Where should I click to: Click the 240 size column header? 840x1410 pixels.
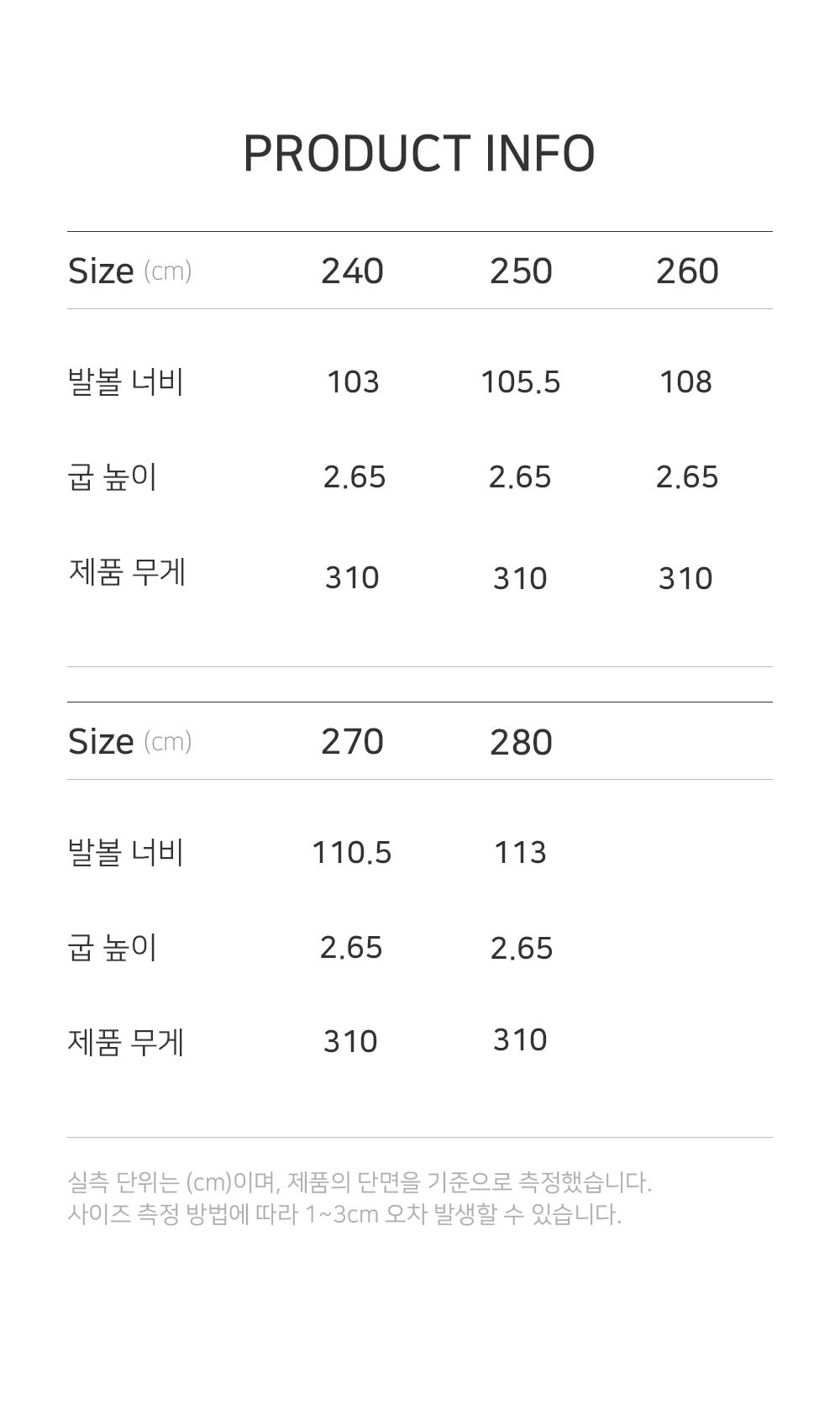tap(352, 271)
